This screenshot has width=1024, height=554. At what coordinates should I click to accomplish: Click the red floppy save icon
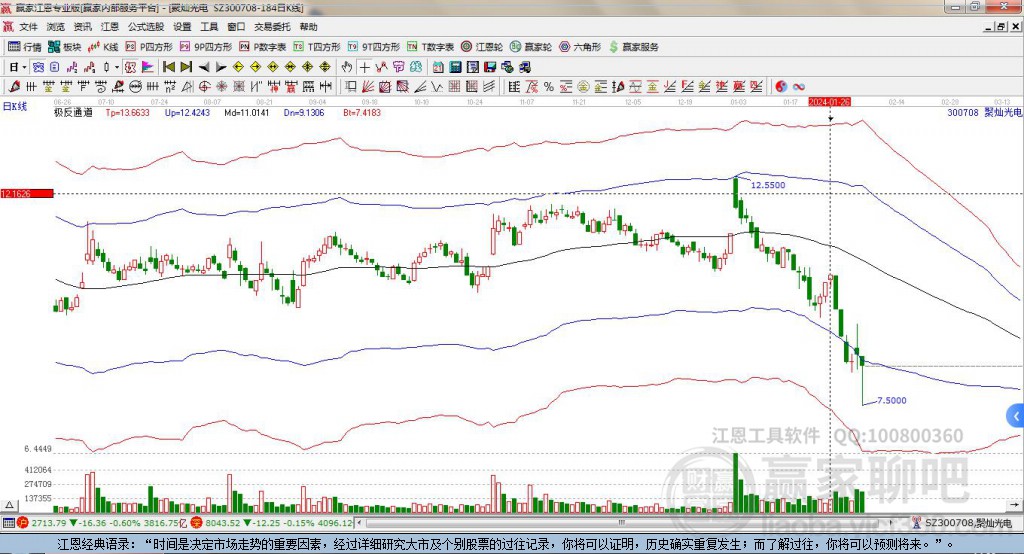coord(490,67)
